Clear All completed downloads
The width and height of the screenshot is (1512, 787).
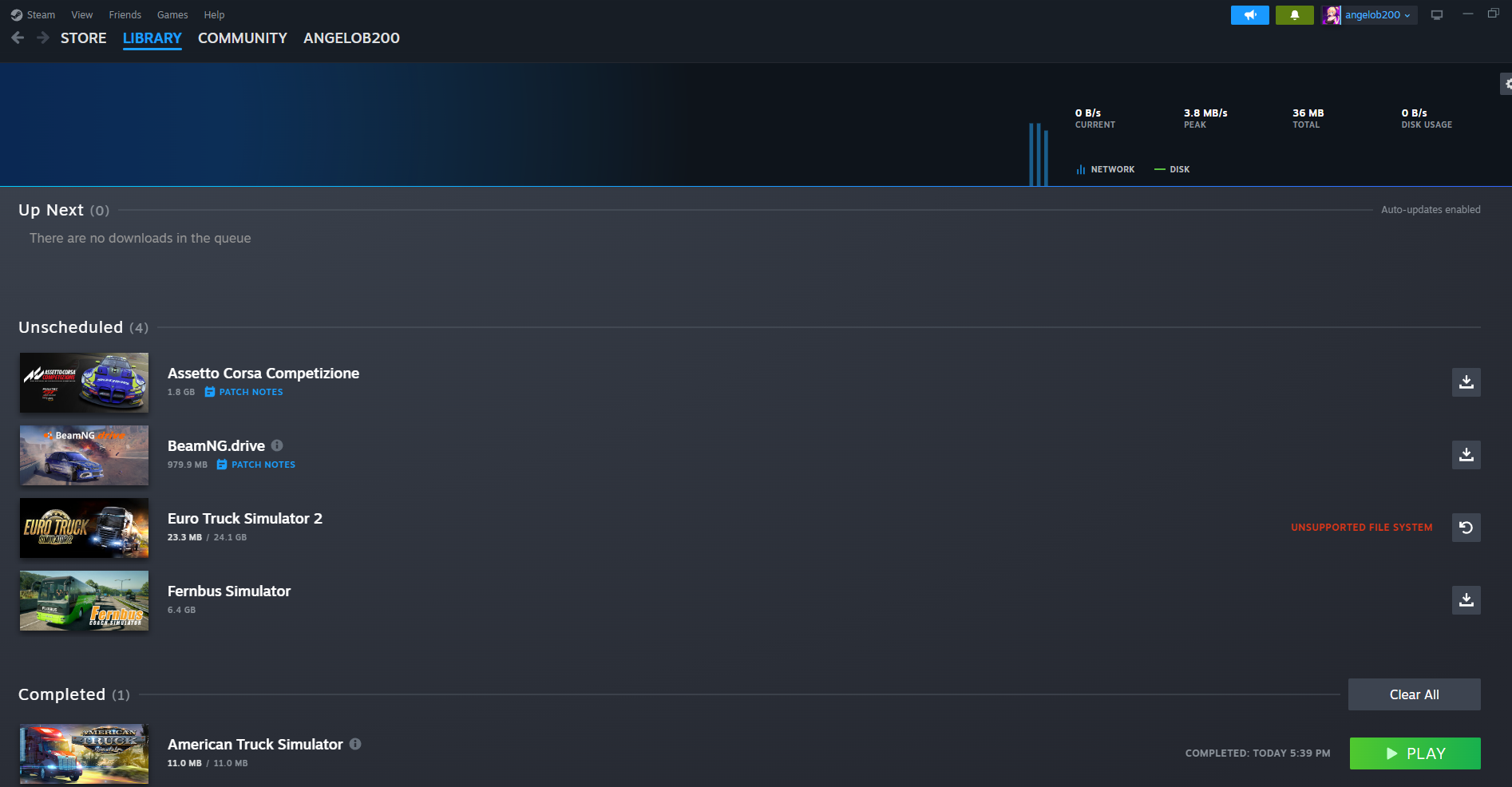1415,694
